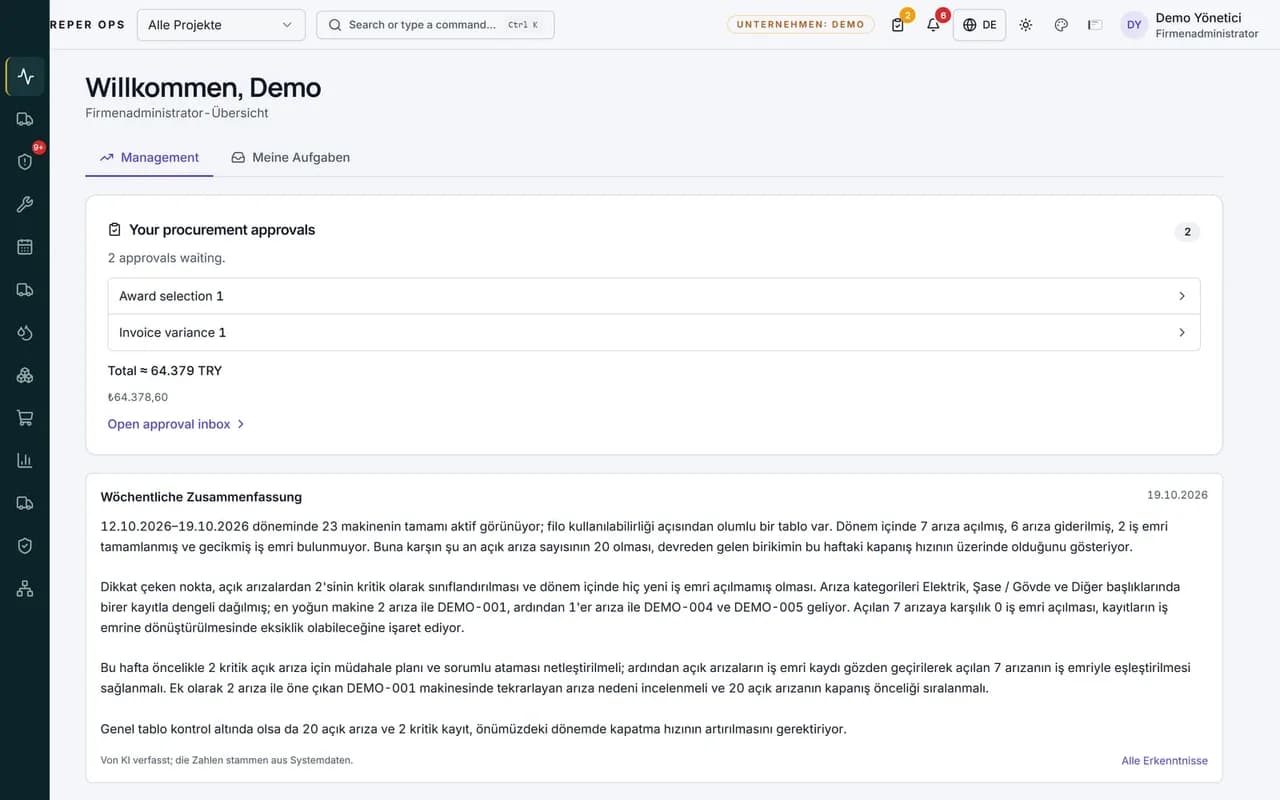Open the shopping cart procurement section

point(25,418)
